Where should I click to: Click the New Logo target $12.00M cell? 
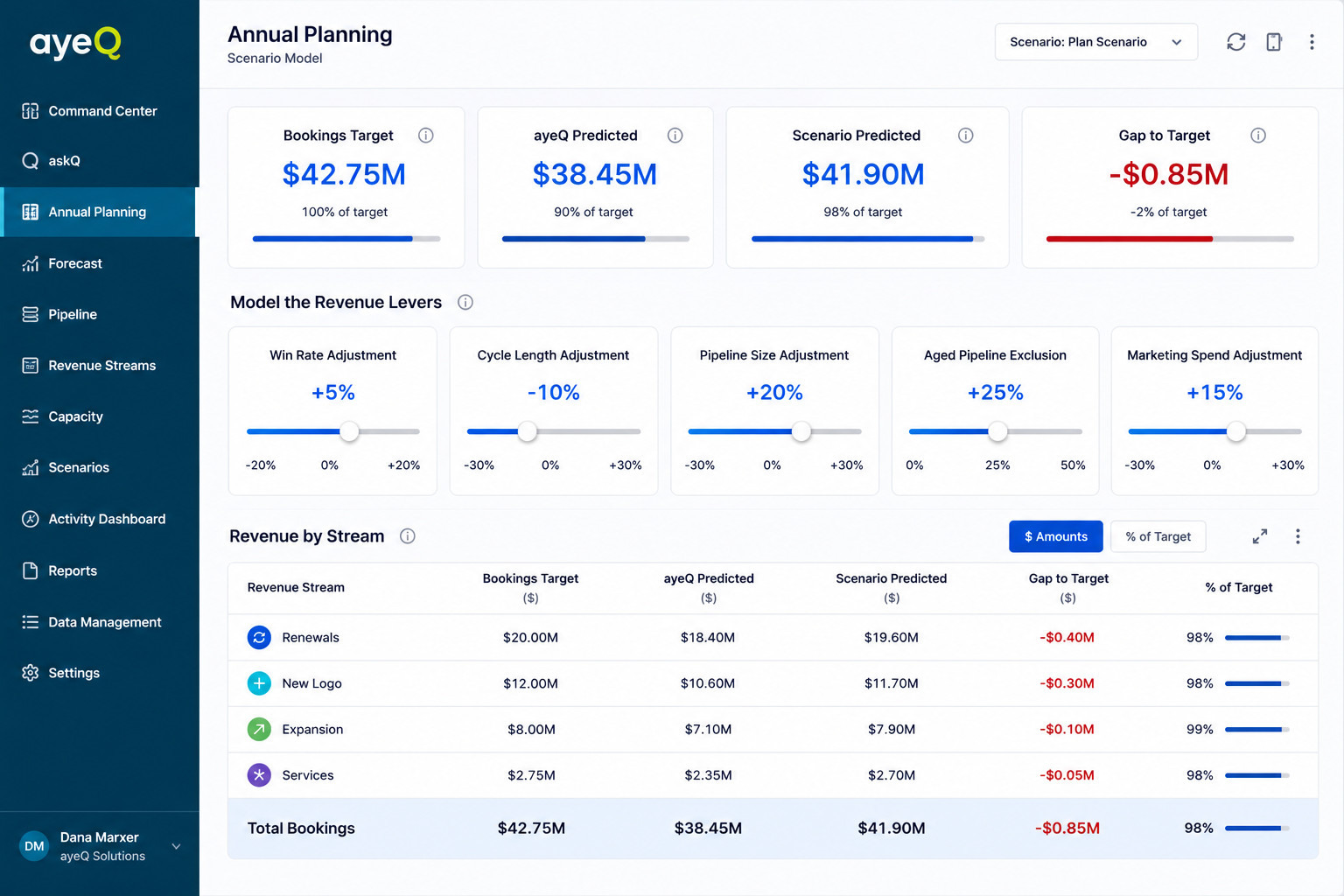point(530,683)
